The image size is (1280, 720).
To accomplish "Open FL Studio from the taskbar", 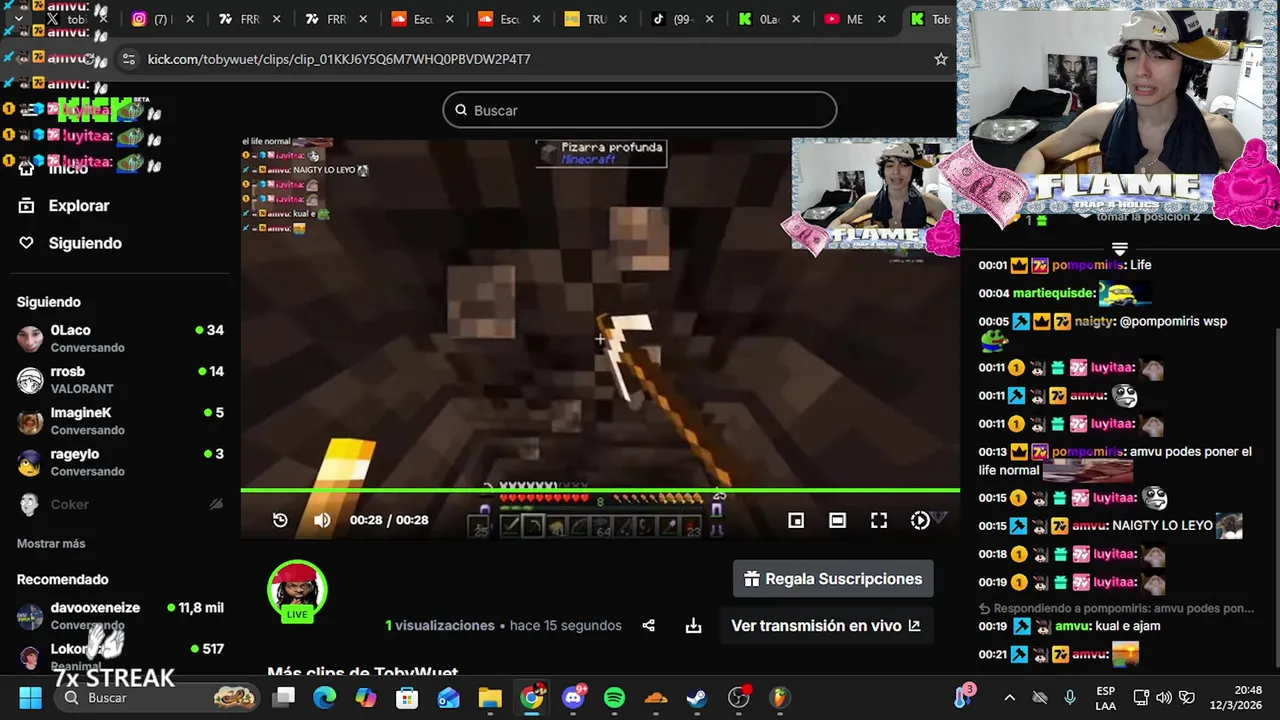I will [780, 698].
